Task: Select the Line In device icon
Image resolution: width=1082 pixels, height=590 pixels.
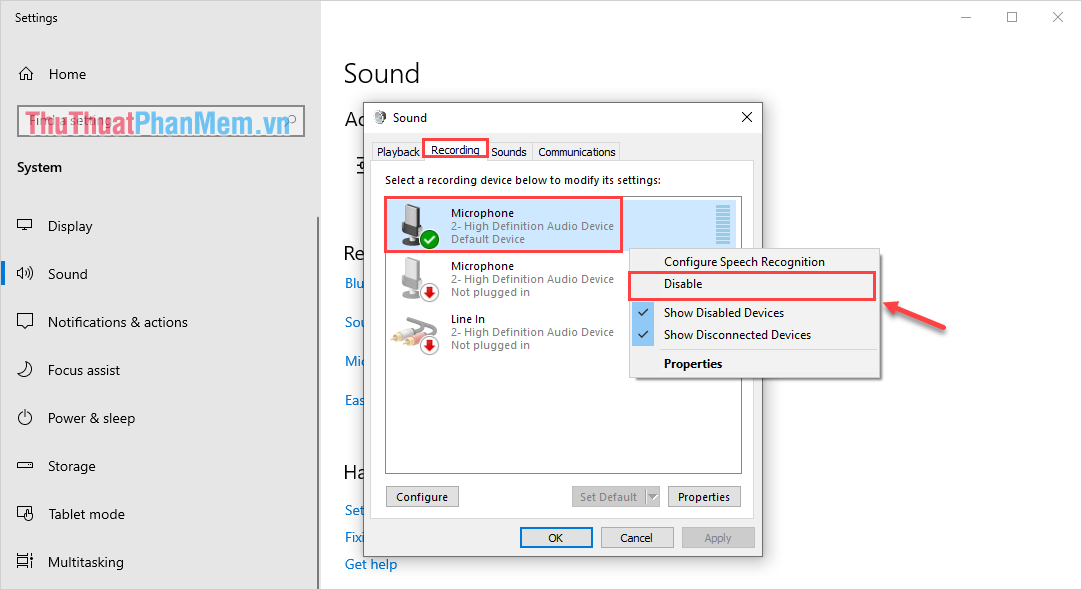Action: pos(414,330)
